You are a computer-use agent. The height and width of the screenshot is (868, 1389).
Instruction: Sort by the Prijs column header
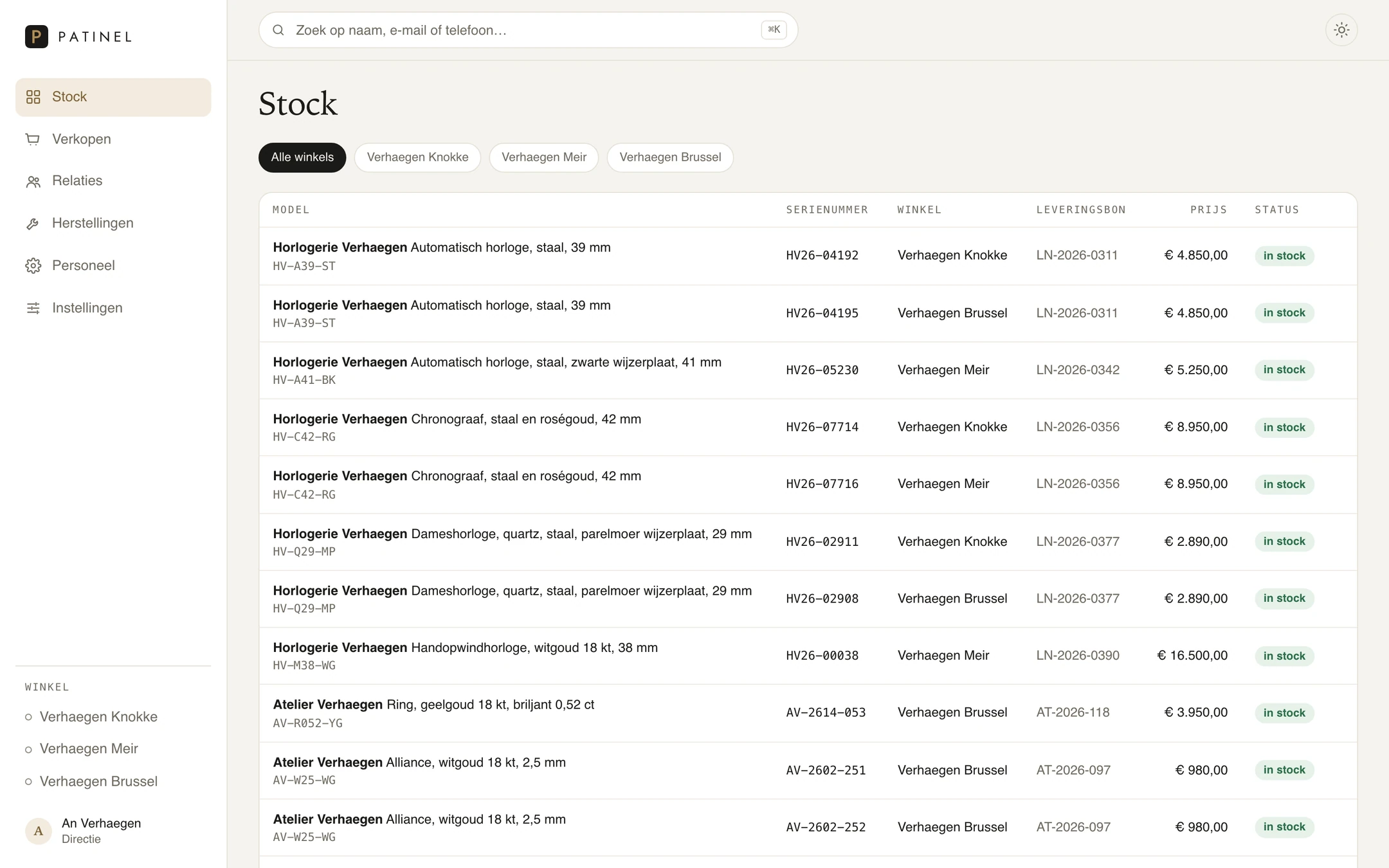[1208, 210]
